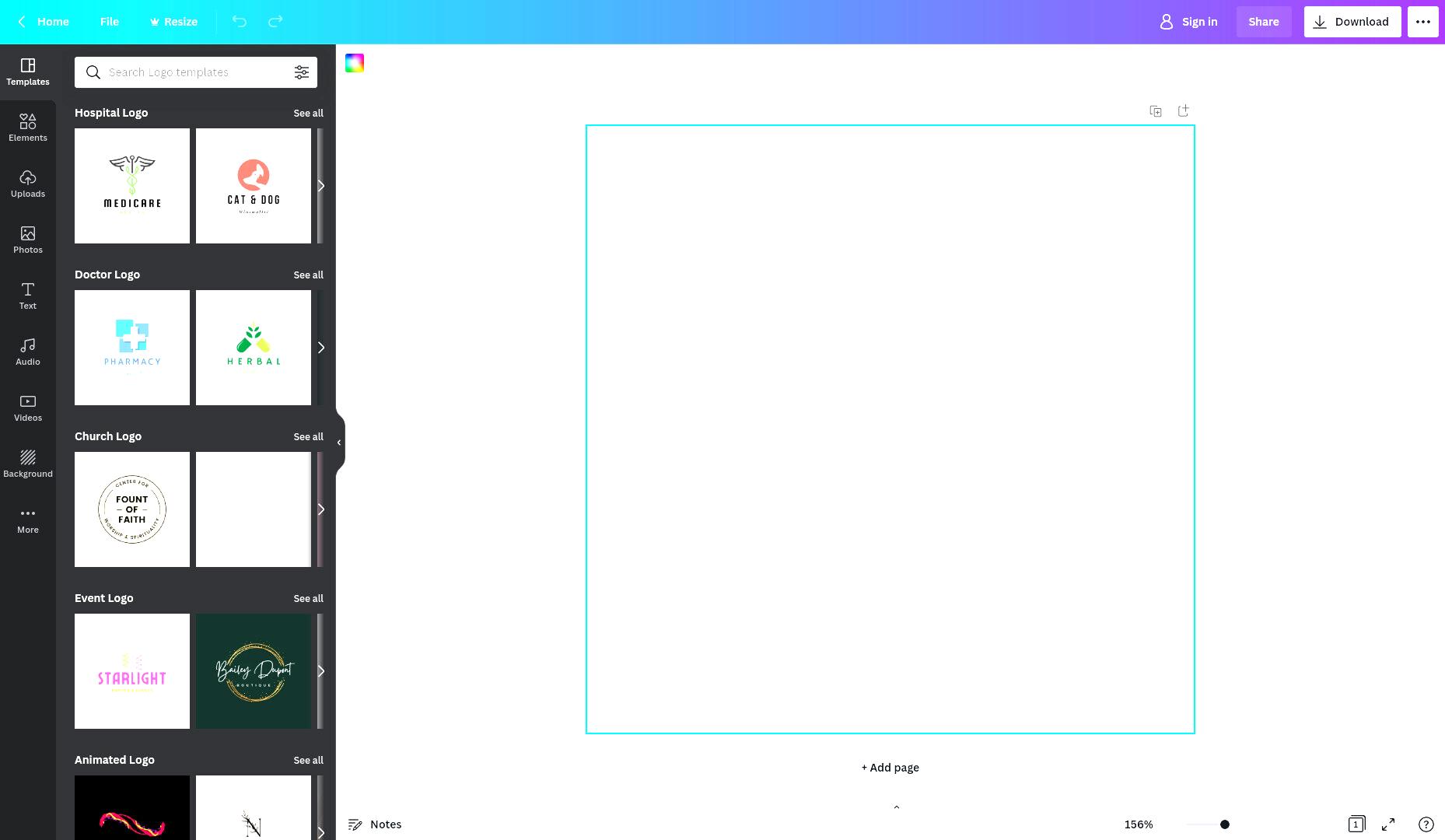Expand the page thumbnails with bottom caret
Image resolution: width=1445 pixels, height=840 pixels.
[x=897, y=807]
